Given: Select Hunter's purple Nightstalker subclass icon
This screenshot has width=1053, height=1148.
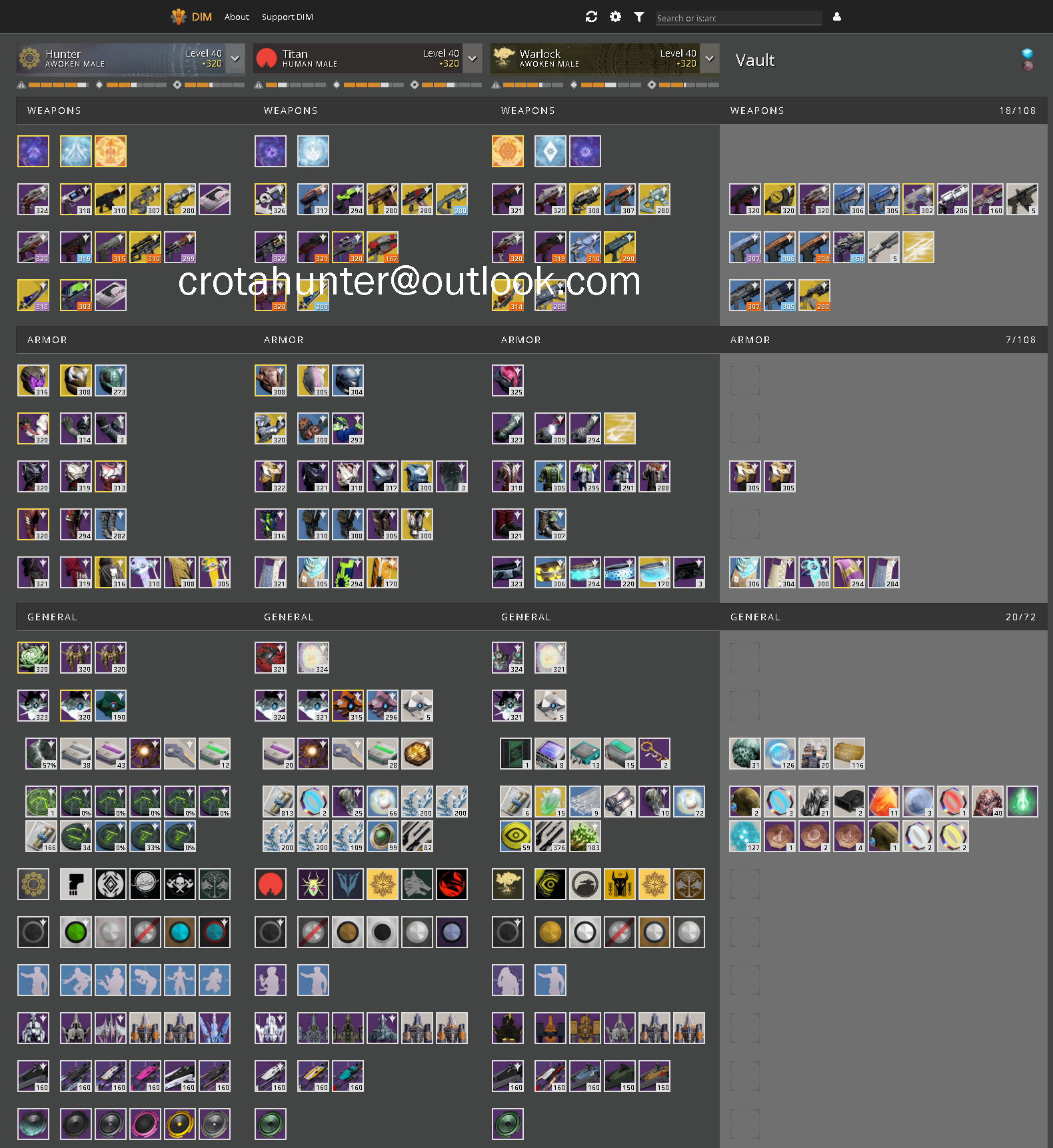Looking at the screenshot, I should 33,151.
